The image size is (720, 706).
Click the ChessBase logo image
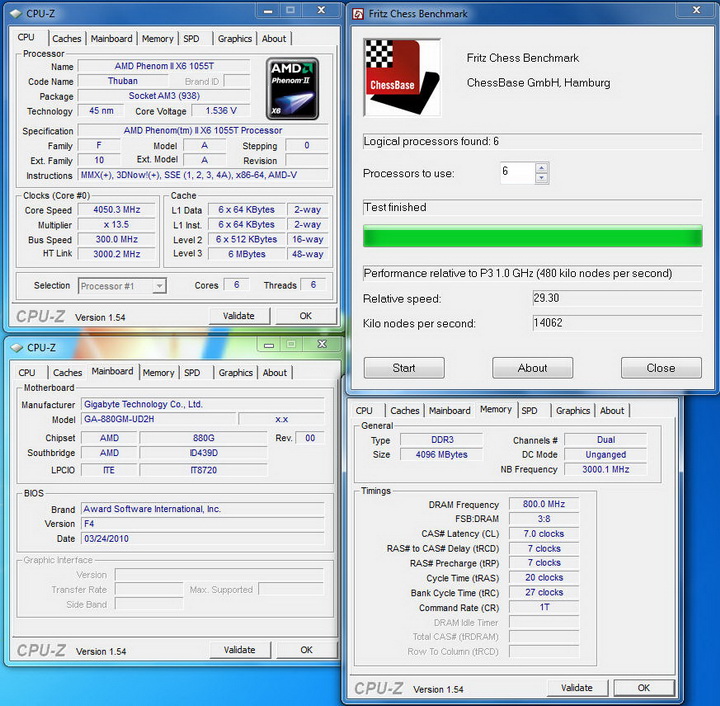point(402,78)
